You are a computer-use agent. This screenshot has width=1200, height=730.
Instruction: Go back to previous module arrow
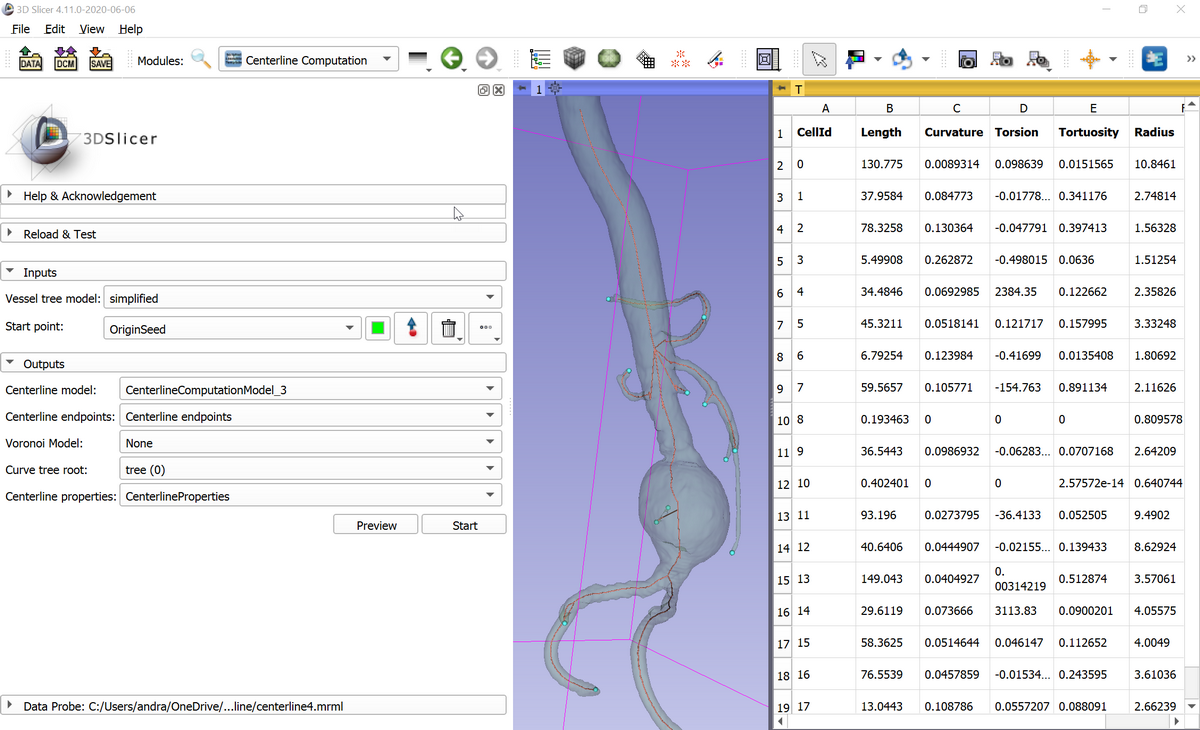452,60
